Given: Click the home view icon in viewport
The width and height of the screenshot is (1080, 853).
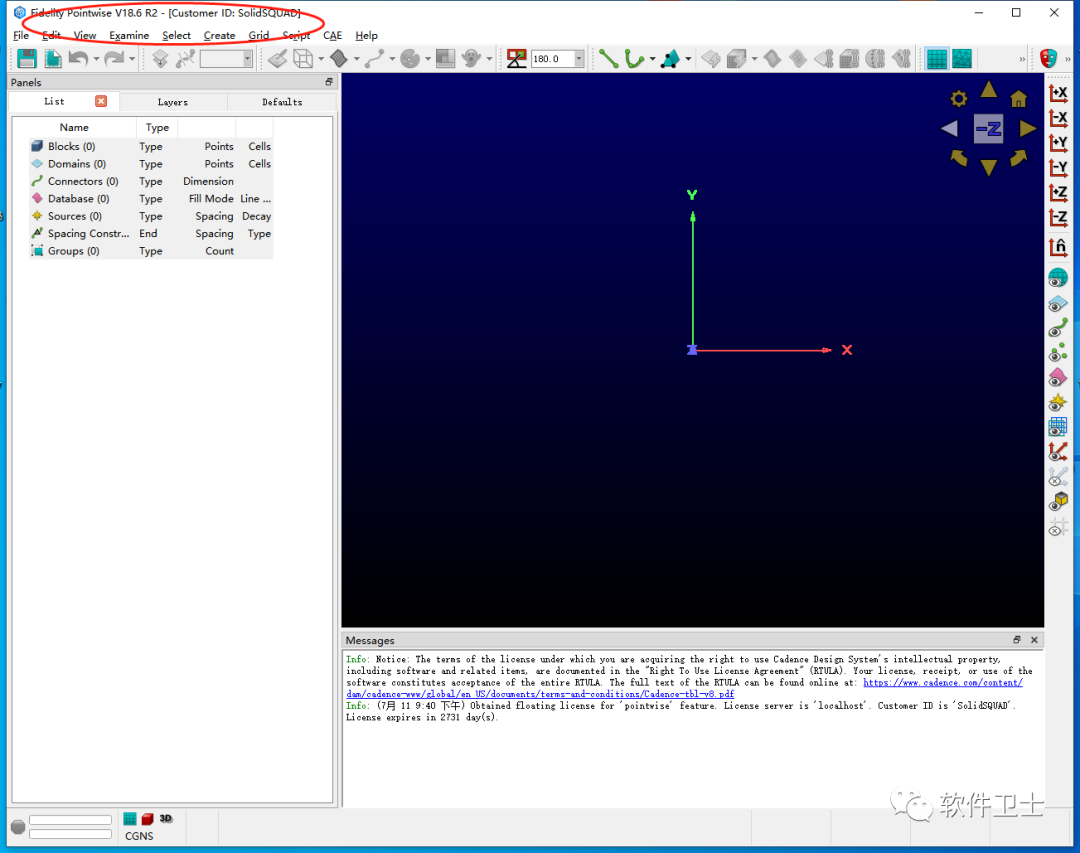Looking at the screenshot, I should click(x=1019, y=99).
